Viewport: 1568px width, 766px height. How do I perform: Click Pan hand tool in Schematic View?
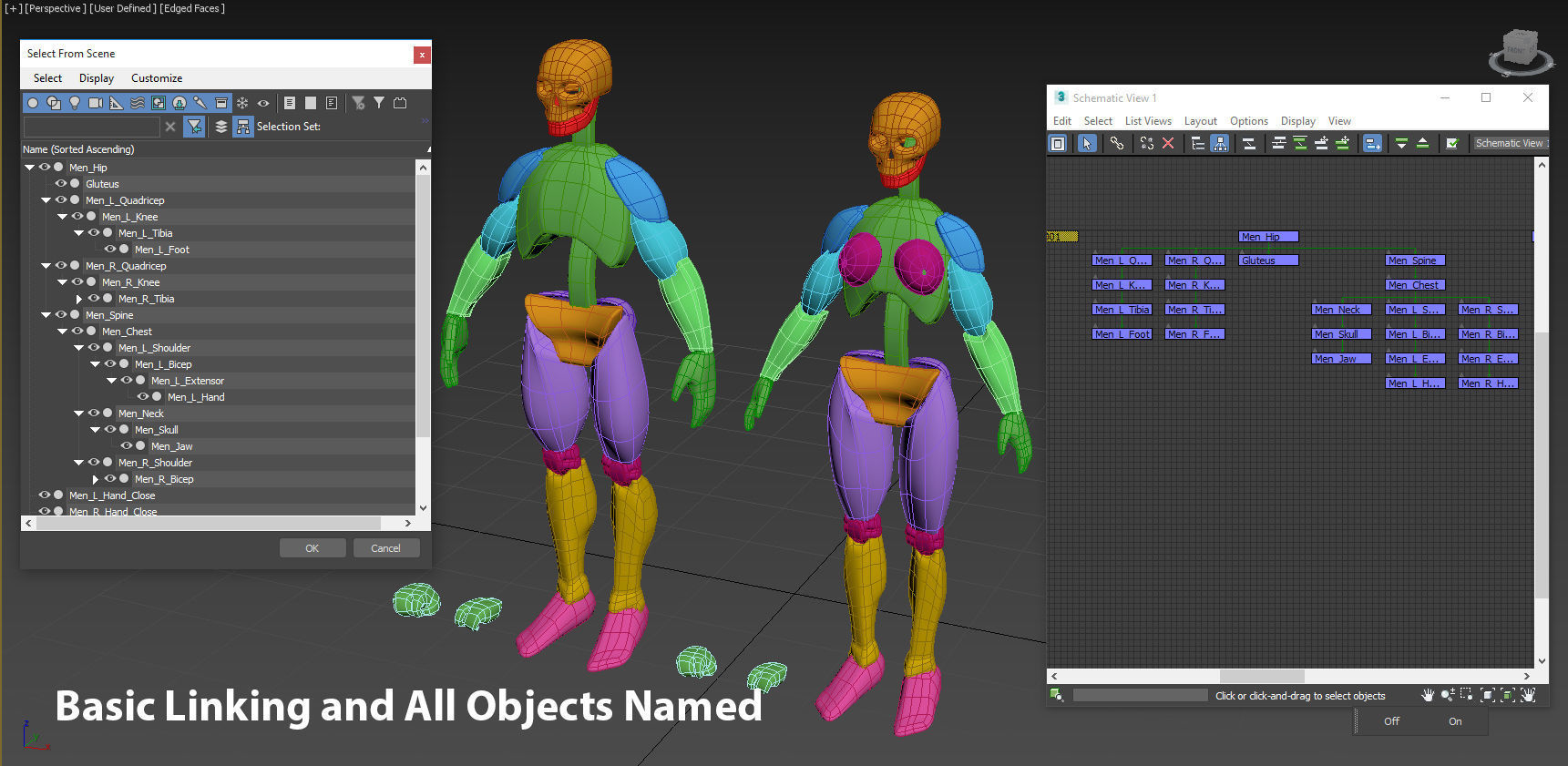[x=1428, y=695]
